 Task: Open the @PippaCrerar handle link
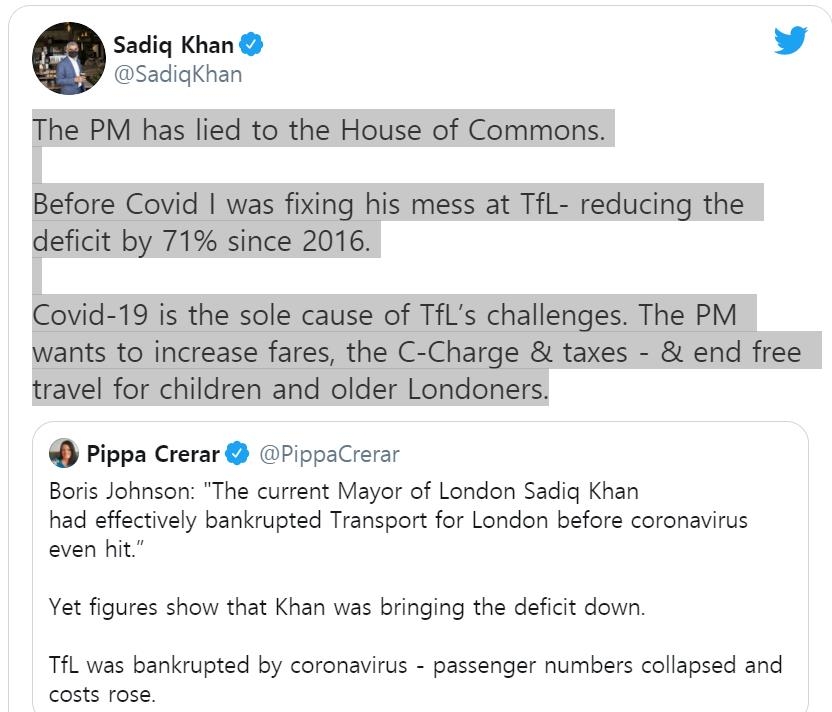tap(329, 454)
